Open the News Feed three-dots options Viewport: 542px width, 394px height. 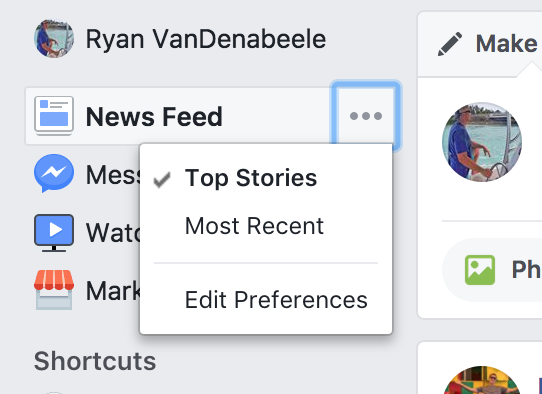coord(366,116)
